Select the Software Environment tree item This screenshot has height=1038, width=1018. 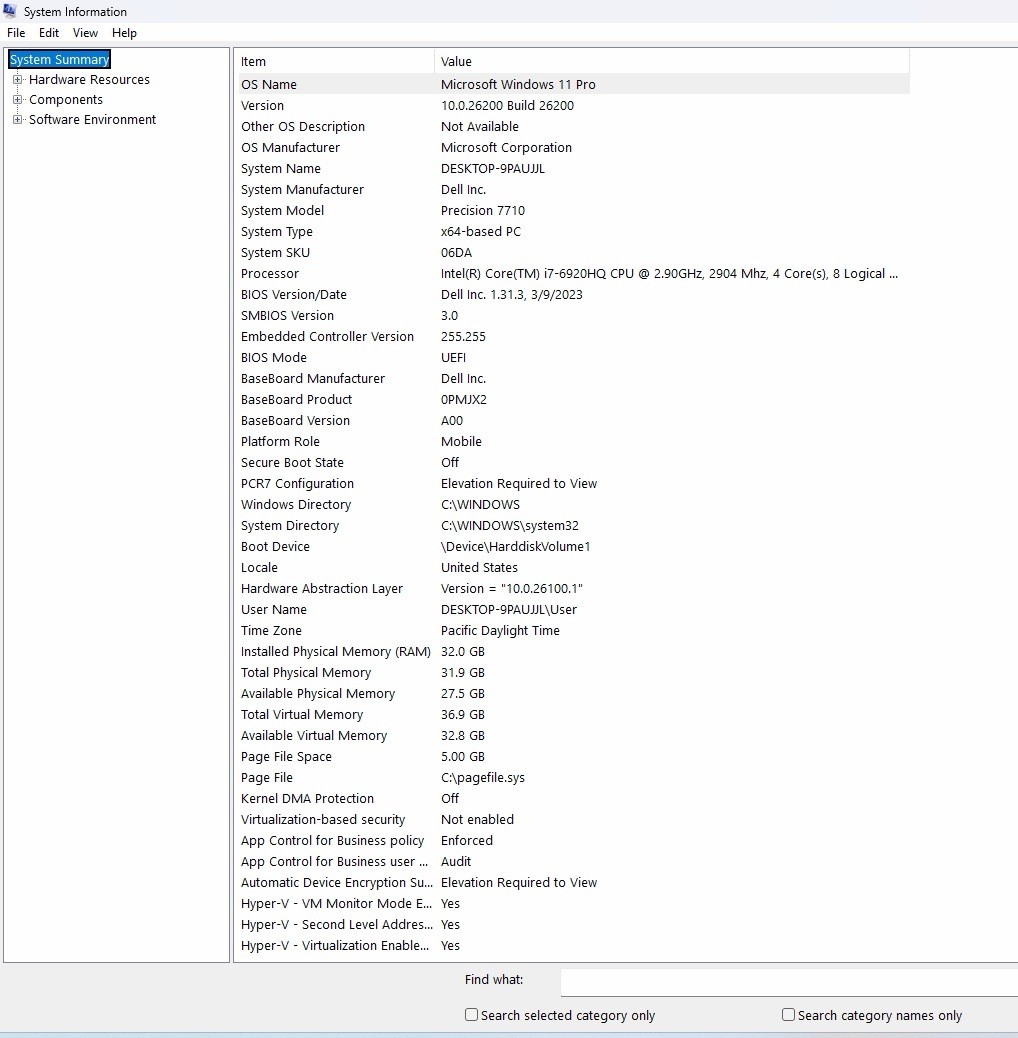click(93, 119)
